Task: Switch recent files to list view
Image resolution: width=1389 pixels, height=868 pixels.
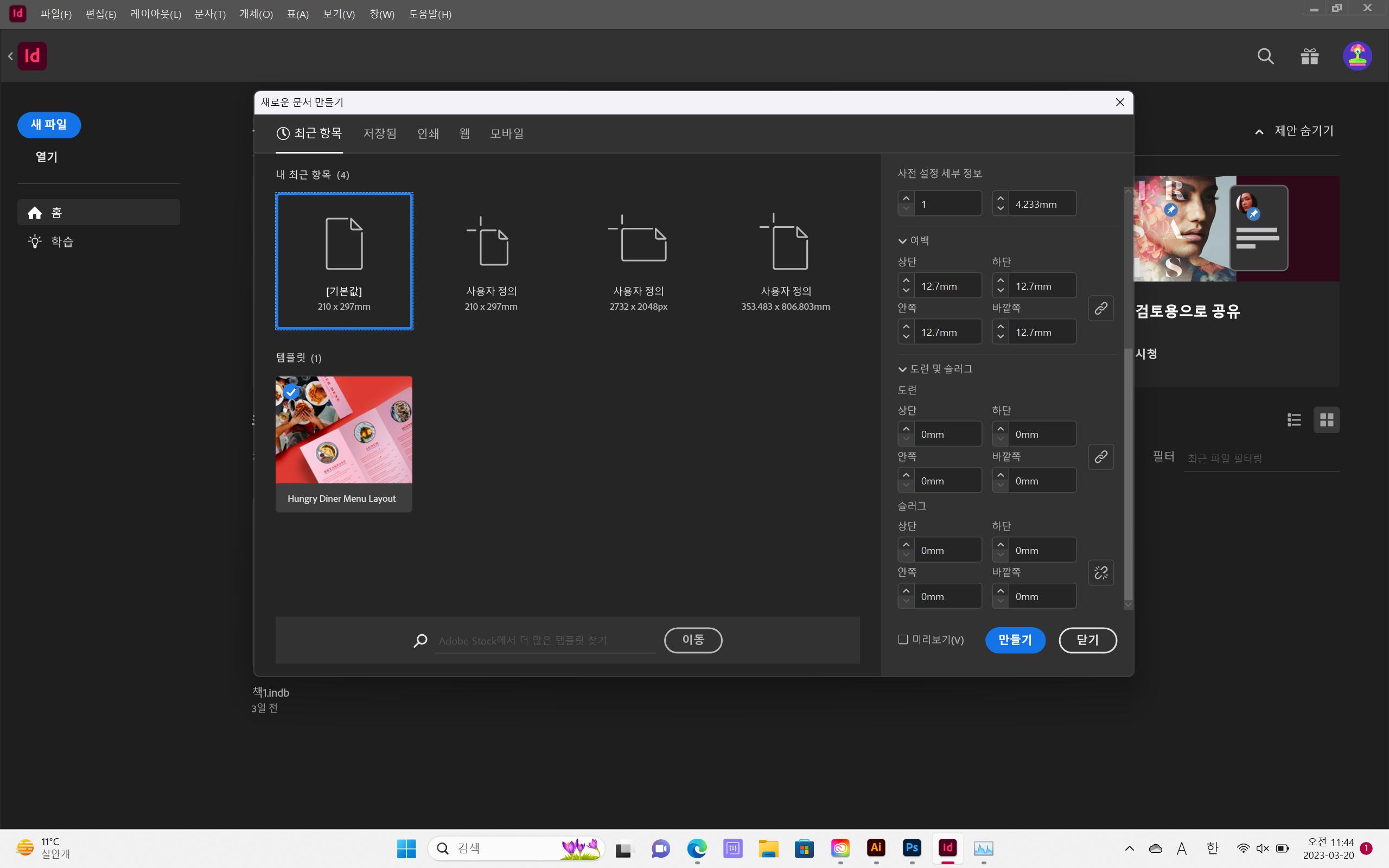Action: [x=1294, y=420]
